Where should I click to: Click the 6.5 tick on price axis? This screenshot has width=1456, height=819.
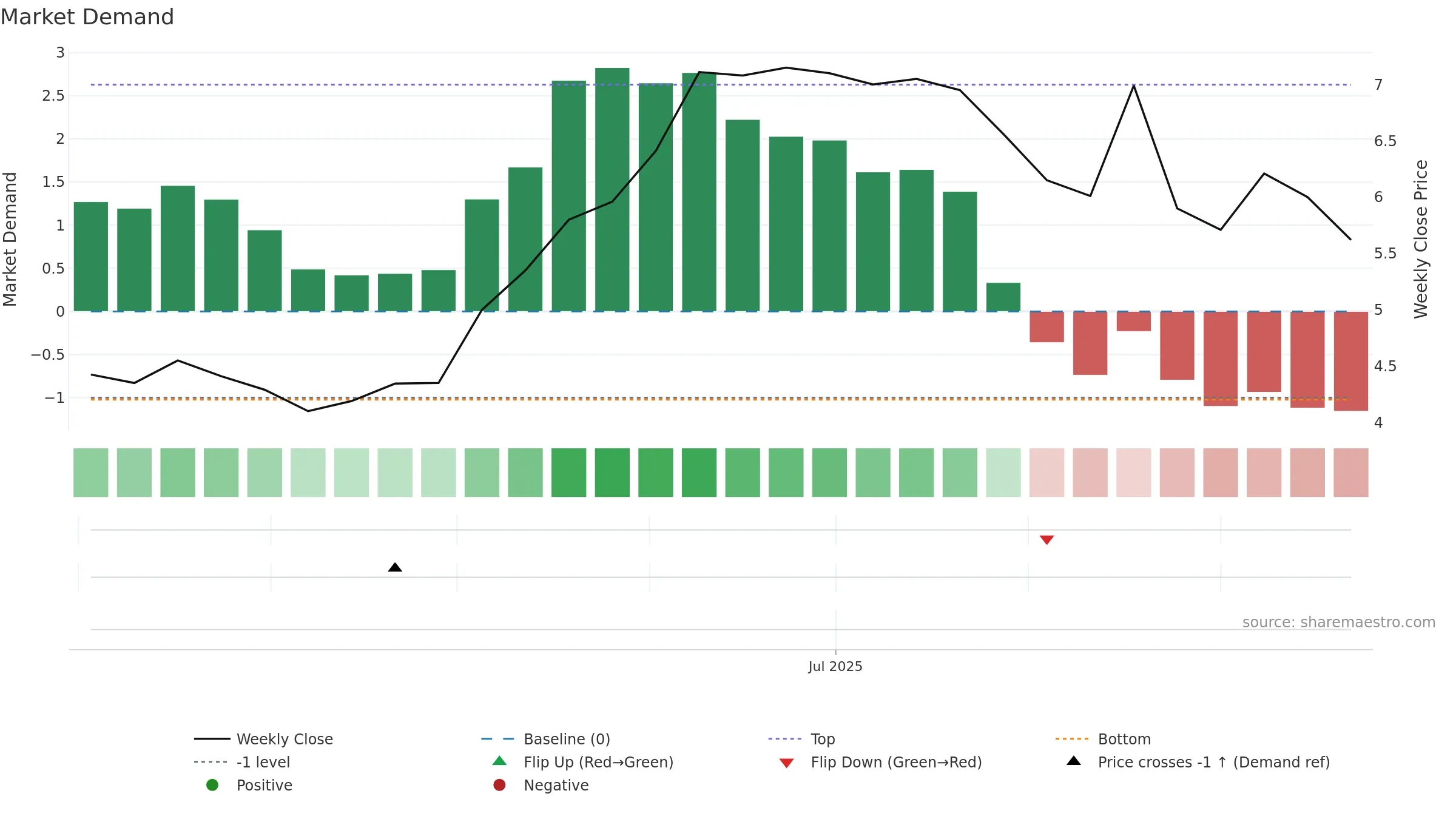(1385, 141)
